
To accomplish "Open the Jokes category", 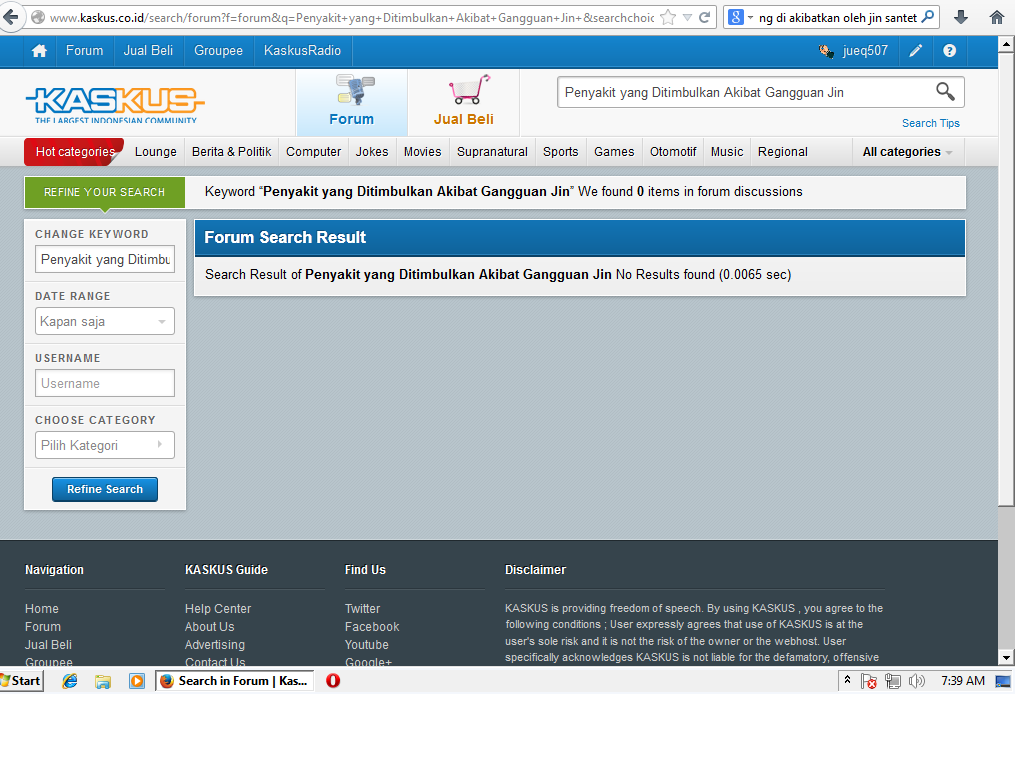I will click(x=372, y=152).
